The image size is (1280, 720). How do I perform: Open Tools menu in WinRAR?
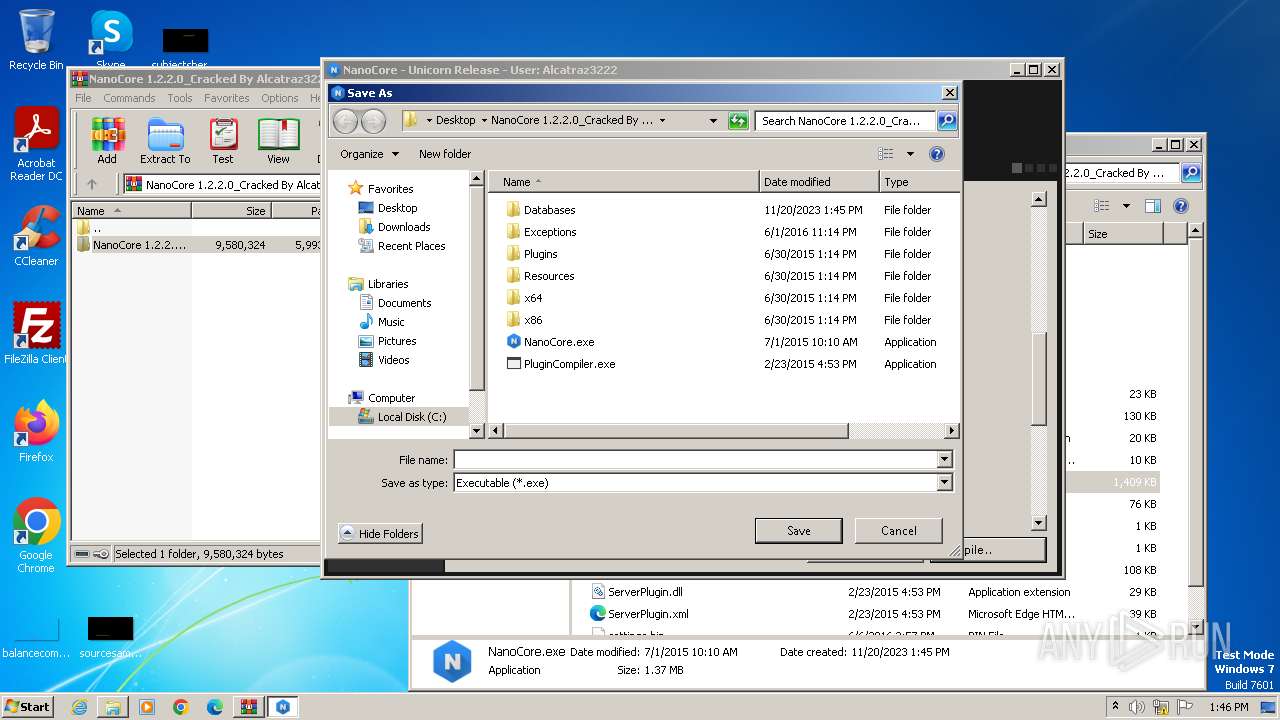pyautogui.click(x=180, y=98)
